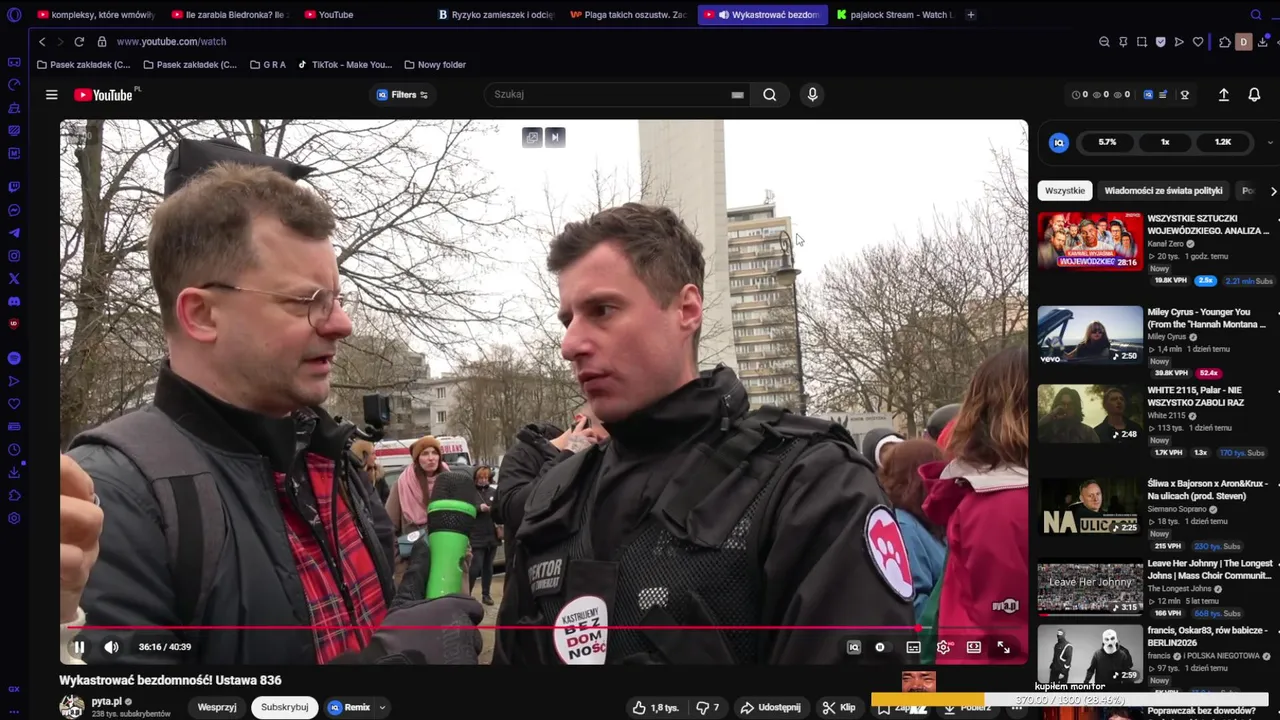Mute the video volume
This screenshot has width=1280, height=720.
tap(111, 647)
